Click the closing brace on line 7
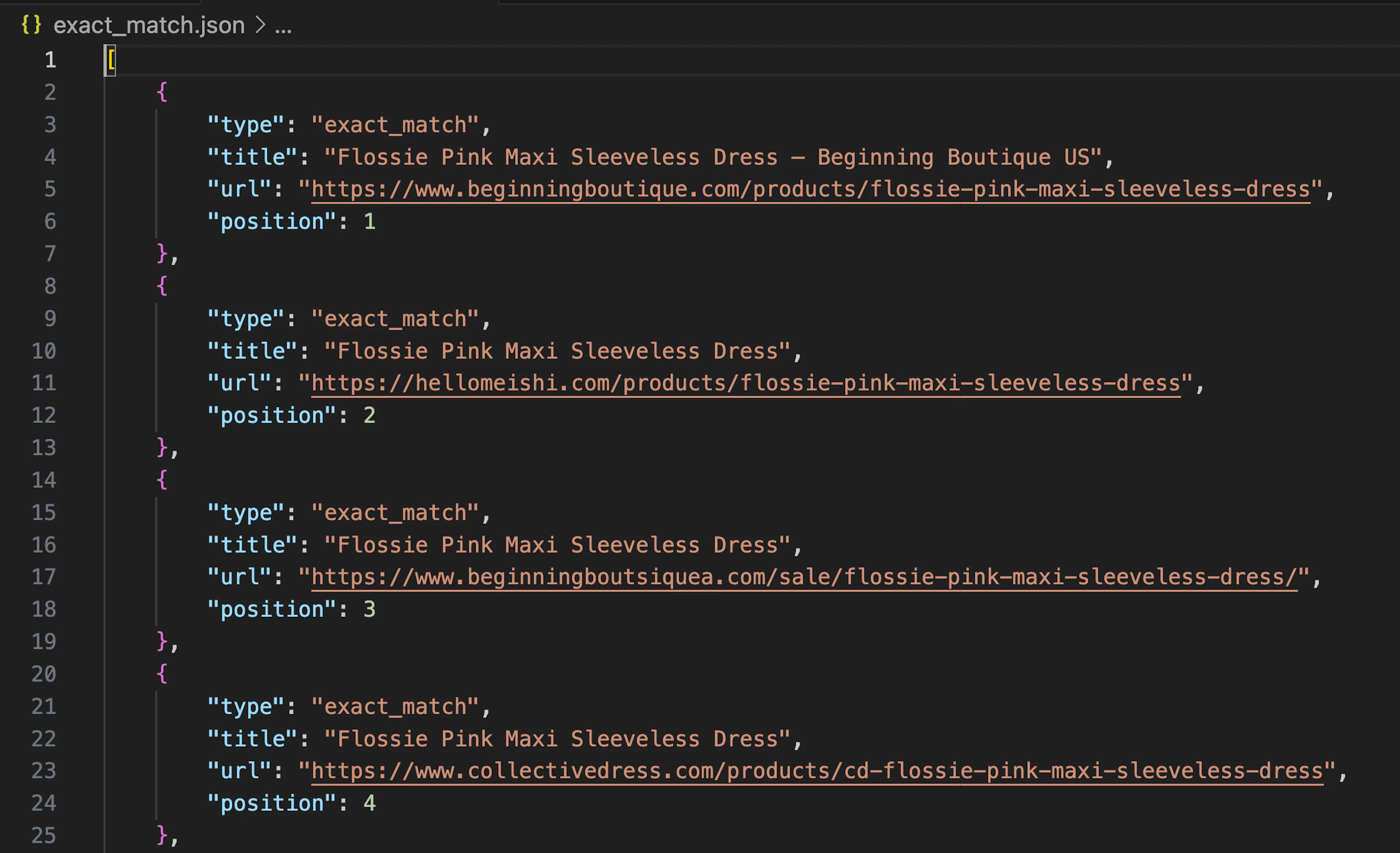Screen dimensions: 1400x853 pos(162,254)
